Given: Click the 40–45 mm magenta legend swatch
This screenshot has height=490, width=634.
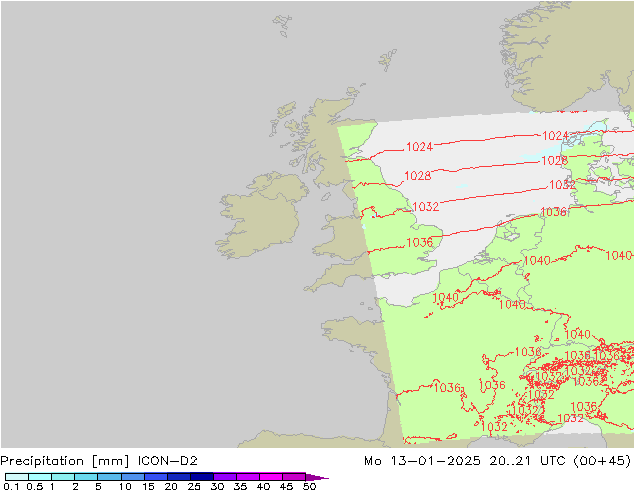Looking at the screenshot, I should pyautogui.click(x=271, y=477).
